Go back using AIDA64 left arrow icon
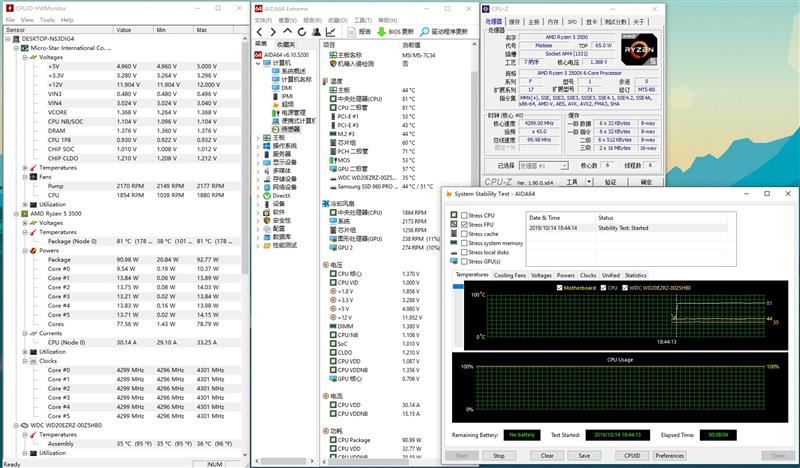The height and width of the screenshot is (468, 800). click(260, 32)
